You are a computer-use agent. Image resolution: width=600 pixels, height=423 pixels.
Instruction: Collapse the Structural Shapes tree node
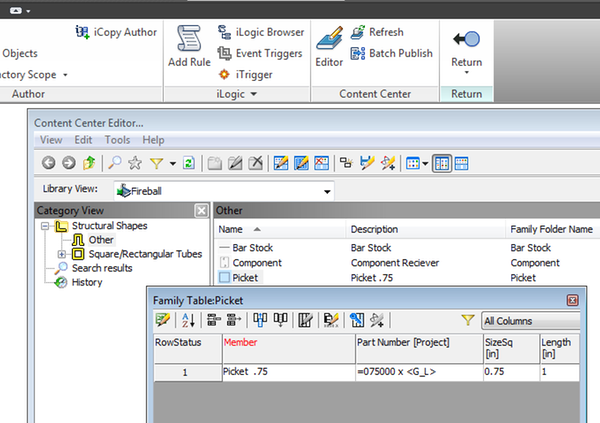(x=45, y=226)
